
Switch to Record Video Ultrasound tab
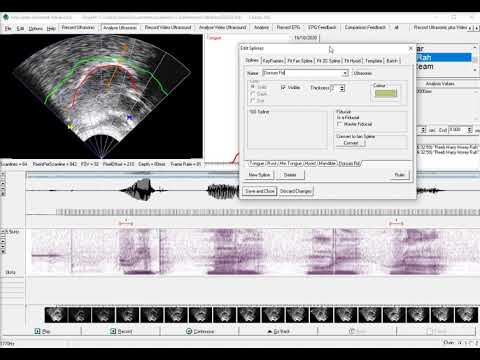pos(168,27)
